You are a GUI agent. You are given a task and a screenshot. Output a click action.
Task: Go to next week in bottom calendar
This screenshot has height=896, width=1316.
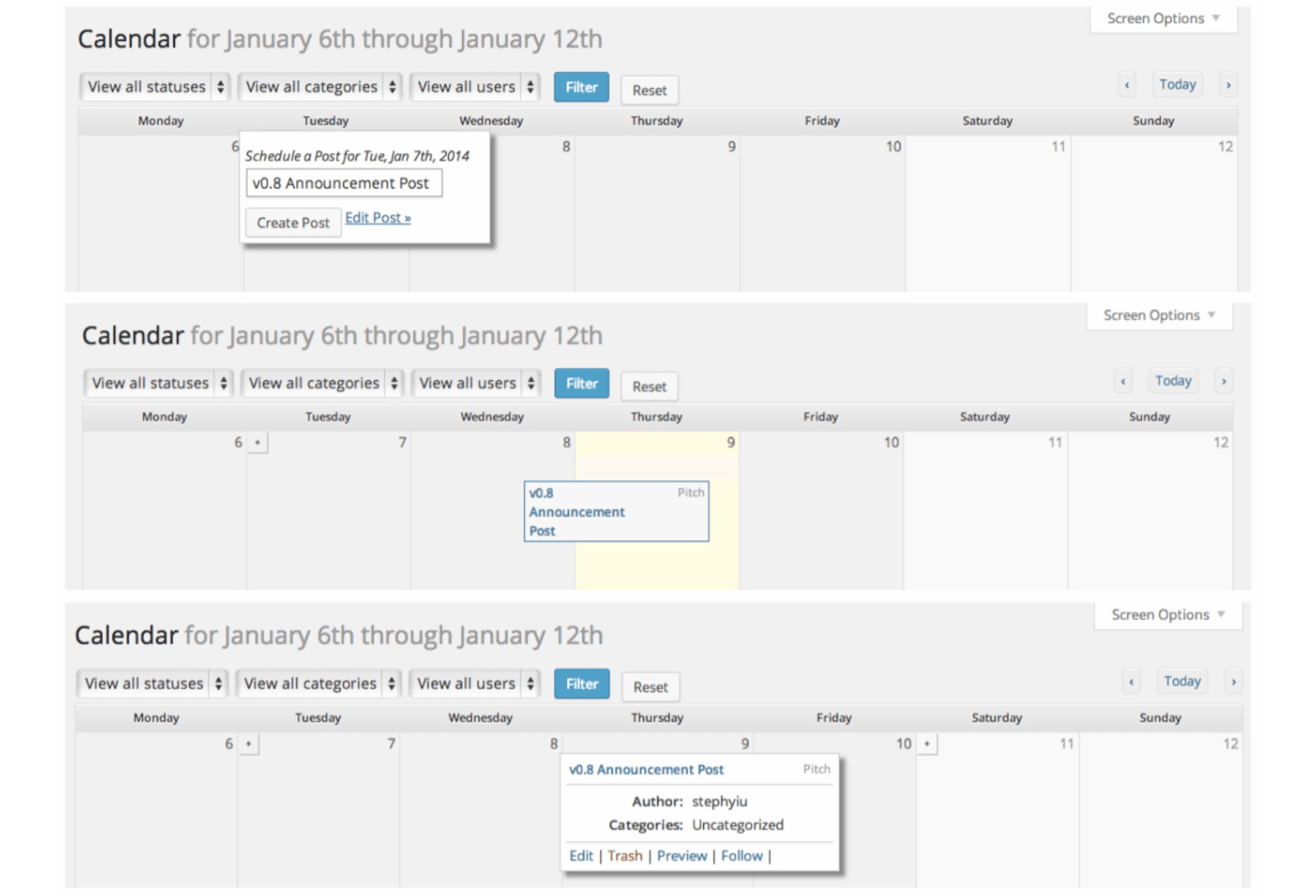click(1234, 682)
